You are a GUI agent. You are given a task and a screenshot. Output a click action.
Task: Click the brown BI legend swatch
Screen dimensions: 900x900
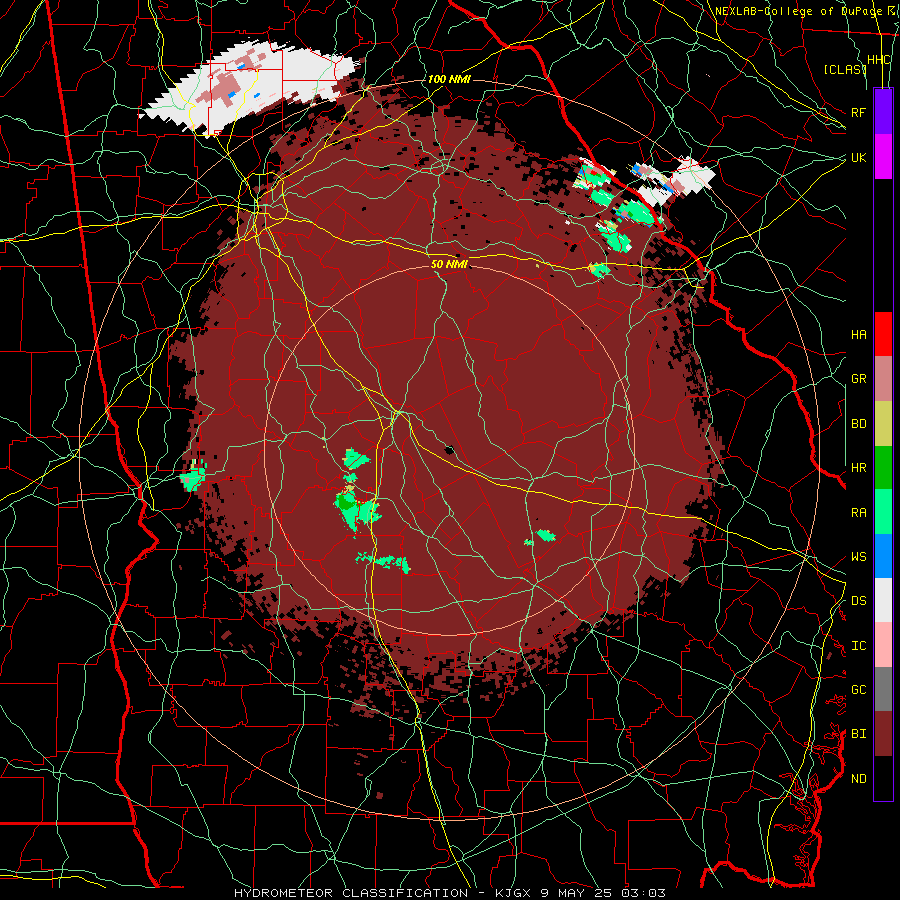click(x=883, y=734)
